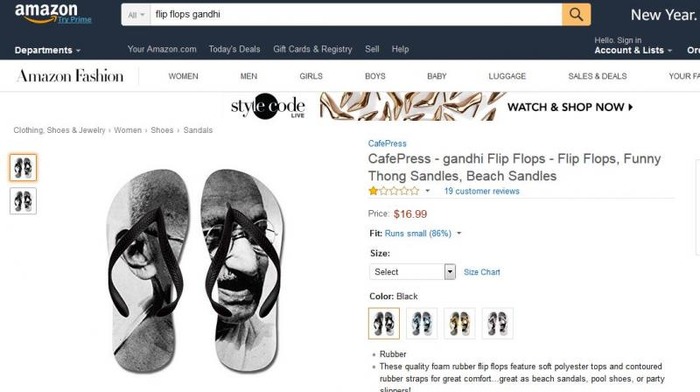
Task: Open Today's Deals link
Action: point(234,49)
